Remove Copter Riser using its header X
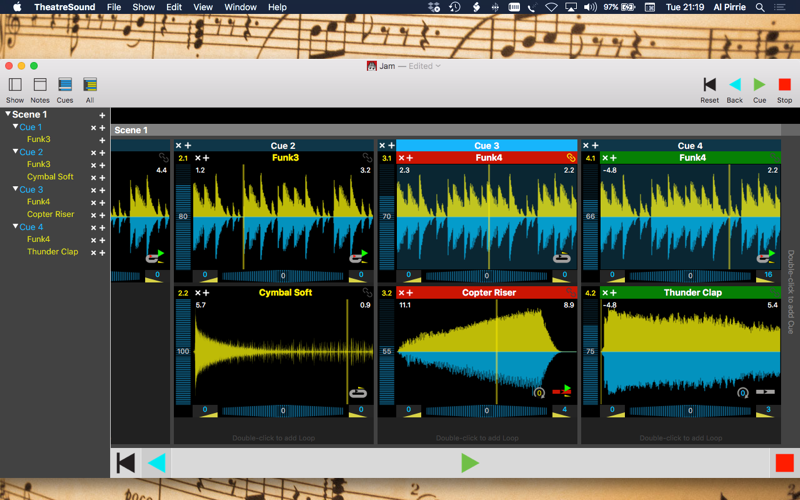This screenshot has height=500, width=800. tap(401, 293)
